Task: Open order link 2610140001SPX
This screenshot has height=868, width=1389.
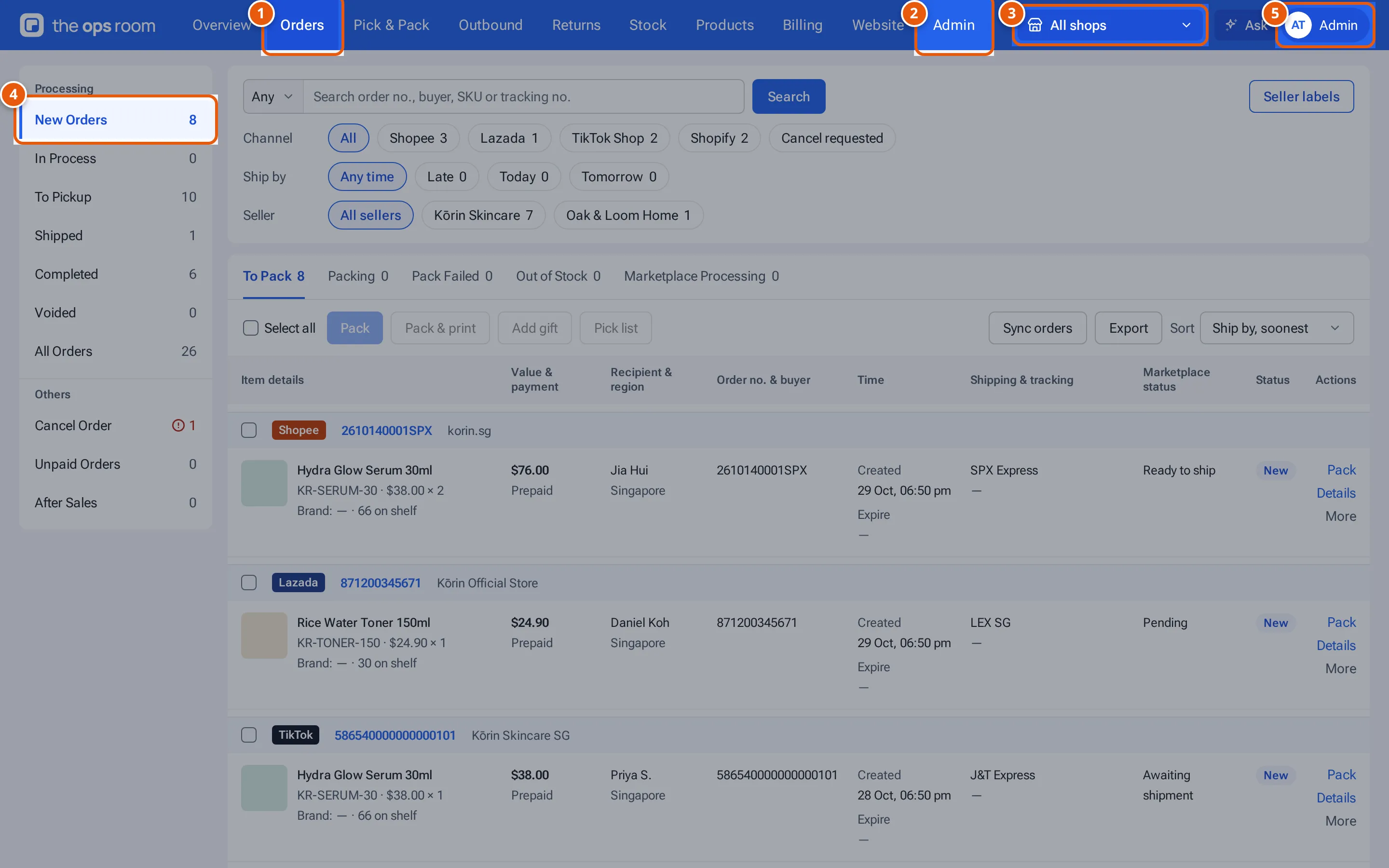Action: click(x=386, y=431)
